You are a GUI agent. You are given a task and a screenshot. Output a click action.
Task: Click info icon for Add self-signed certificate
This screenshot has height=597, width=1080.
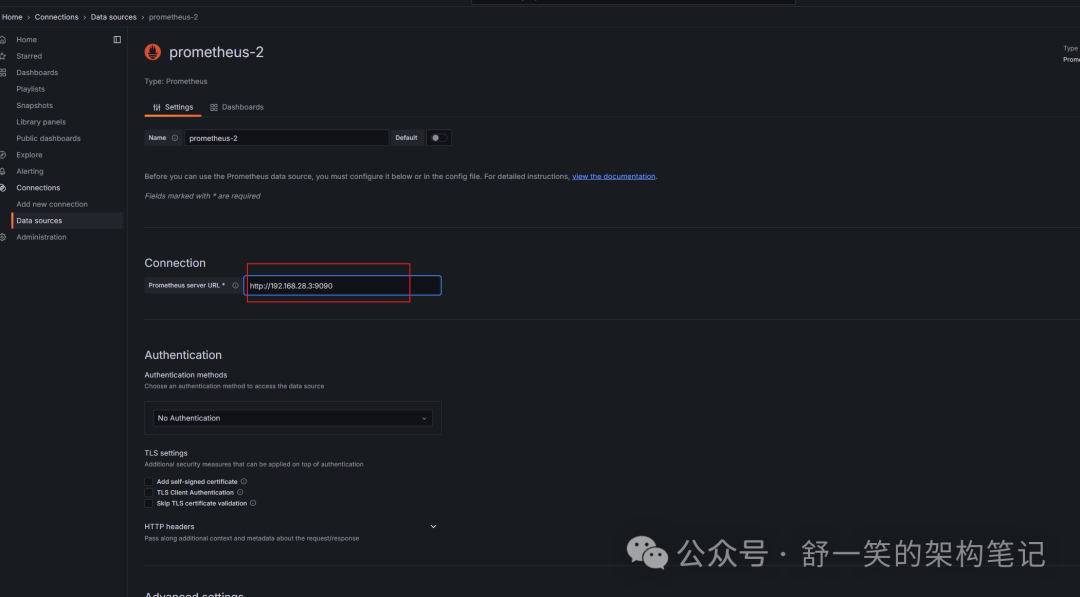(244, 481)
